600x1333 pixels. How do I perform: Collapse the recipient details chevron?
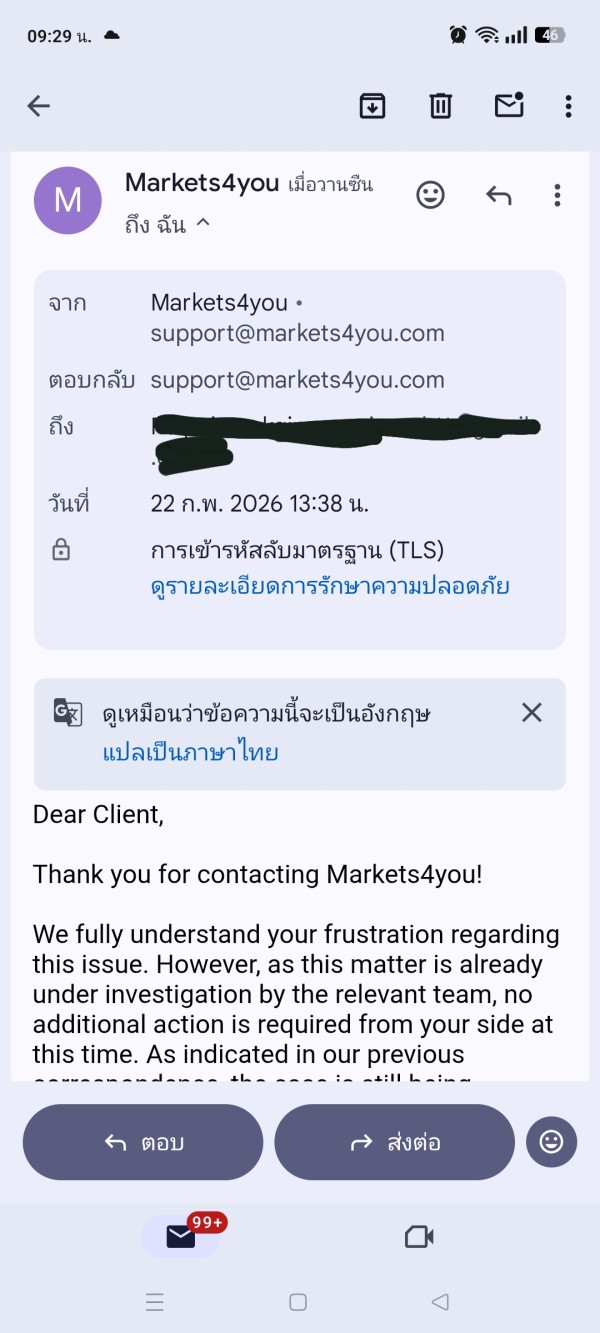203,223
